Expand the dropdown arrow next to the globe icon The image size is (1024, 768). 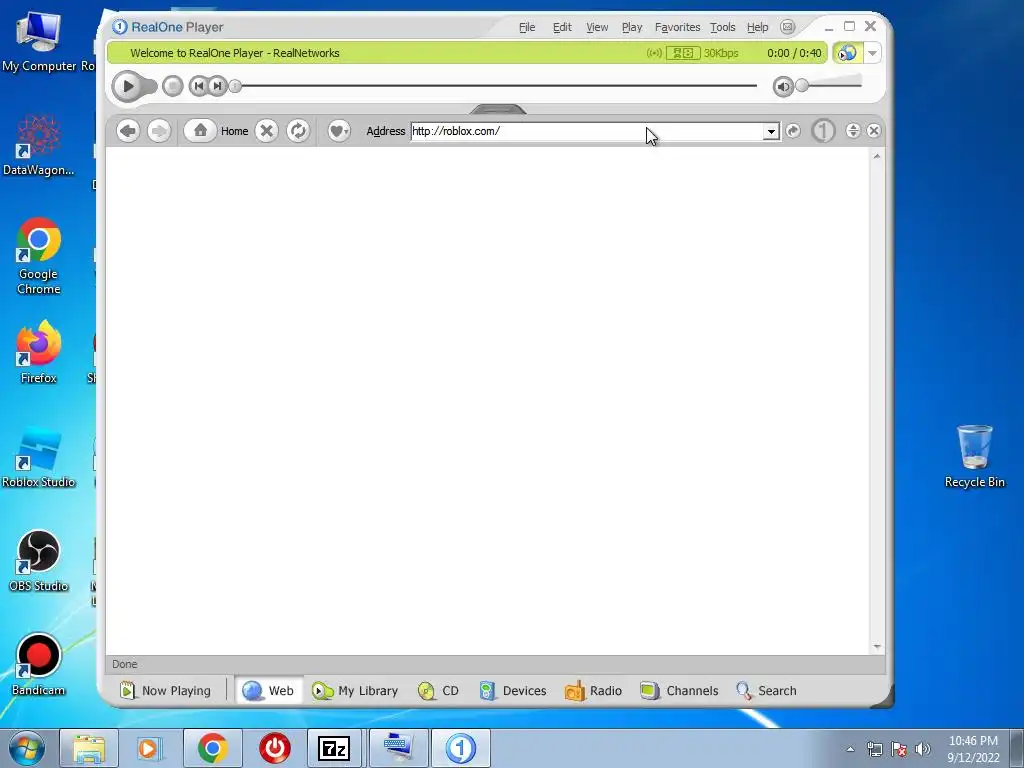[x=872, y=53]
